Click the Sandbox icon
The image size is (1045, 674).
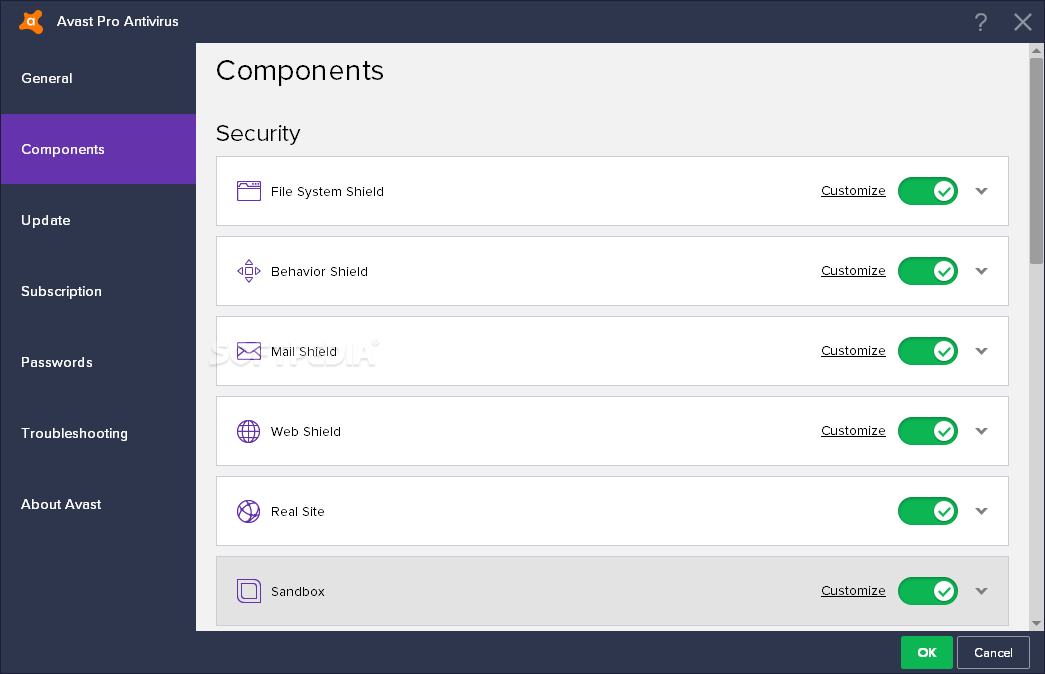pyautogui.click(x=249, y=591)
